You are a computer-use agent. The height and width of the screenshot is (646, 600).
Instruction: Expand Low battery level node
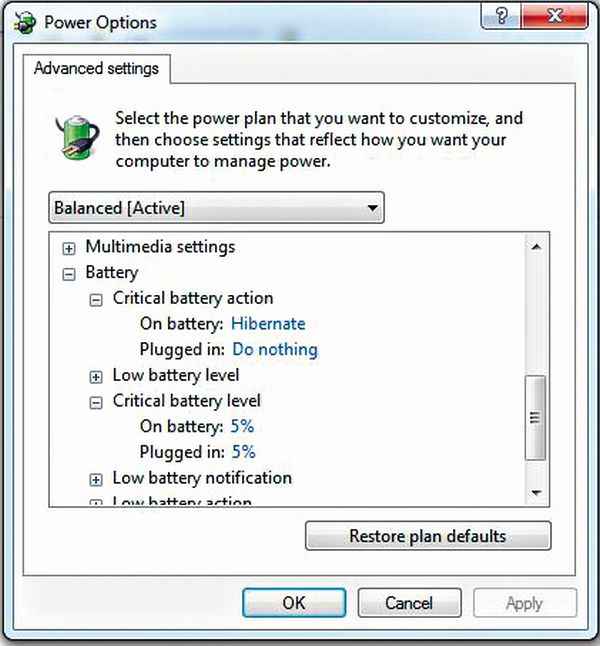click(x=96, y=377)
